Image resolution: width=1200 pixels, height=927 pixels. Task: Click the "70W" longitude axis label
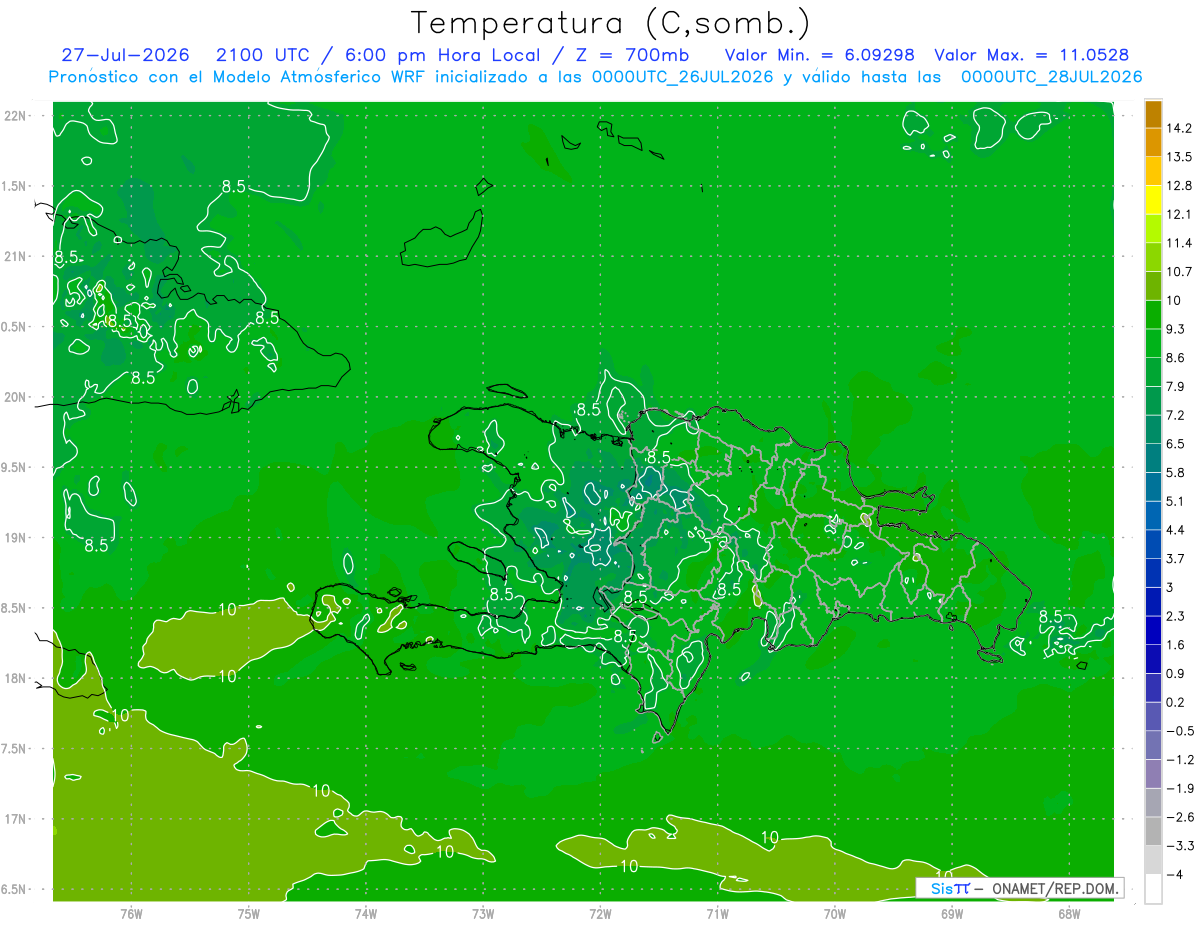(x=834, y=914)
